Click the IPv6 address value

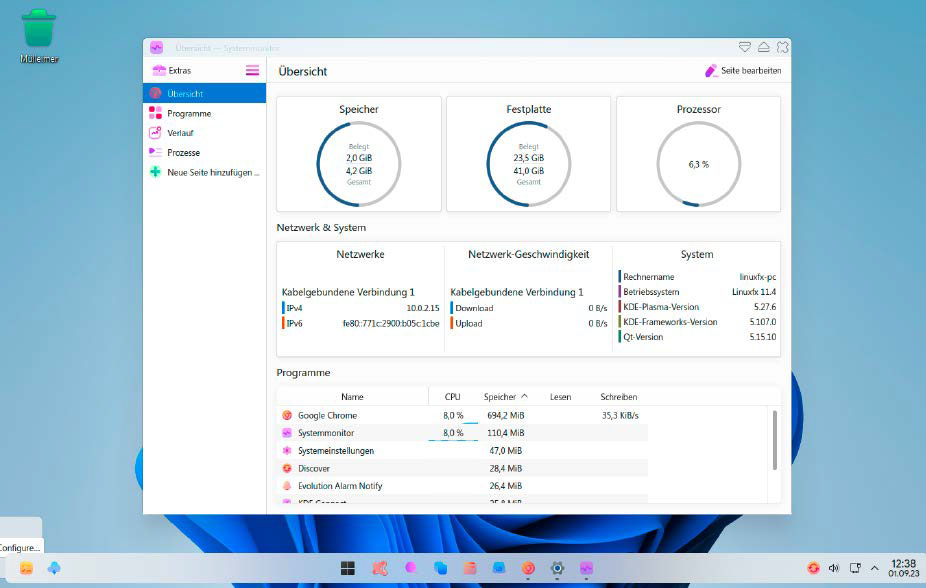(391, 324)
